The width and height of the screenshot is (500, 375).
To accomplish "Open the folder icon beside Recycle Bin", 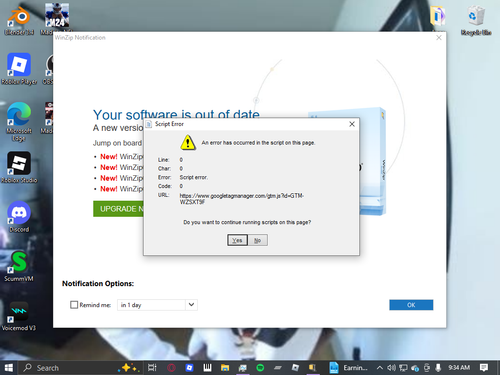I will 438,17.
